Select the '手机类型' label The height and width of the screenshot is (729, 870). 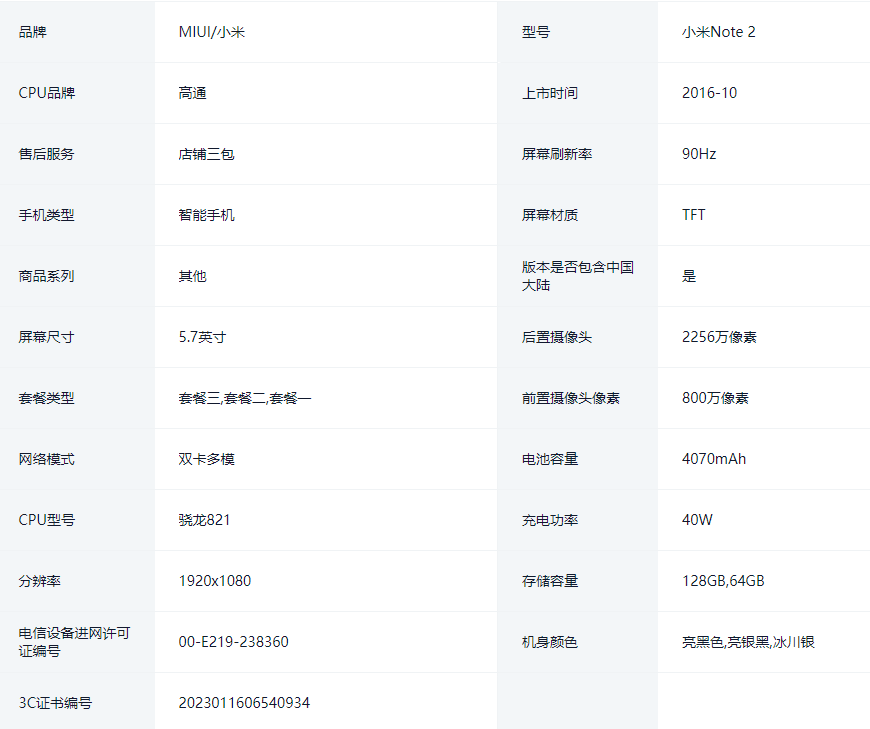(x=47, y=215)
